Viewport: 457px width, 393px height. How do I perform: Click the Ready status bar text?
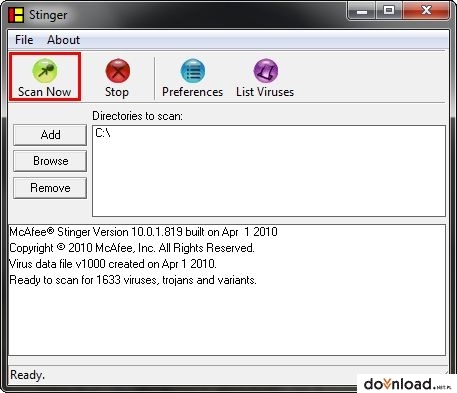click(27, 375)
